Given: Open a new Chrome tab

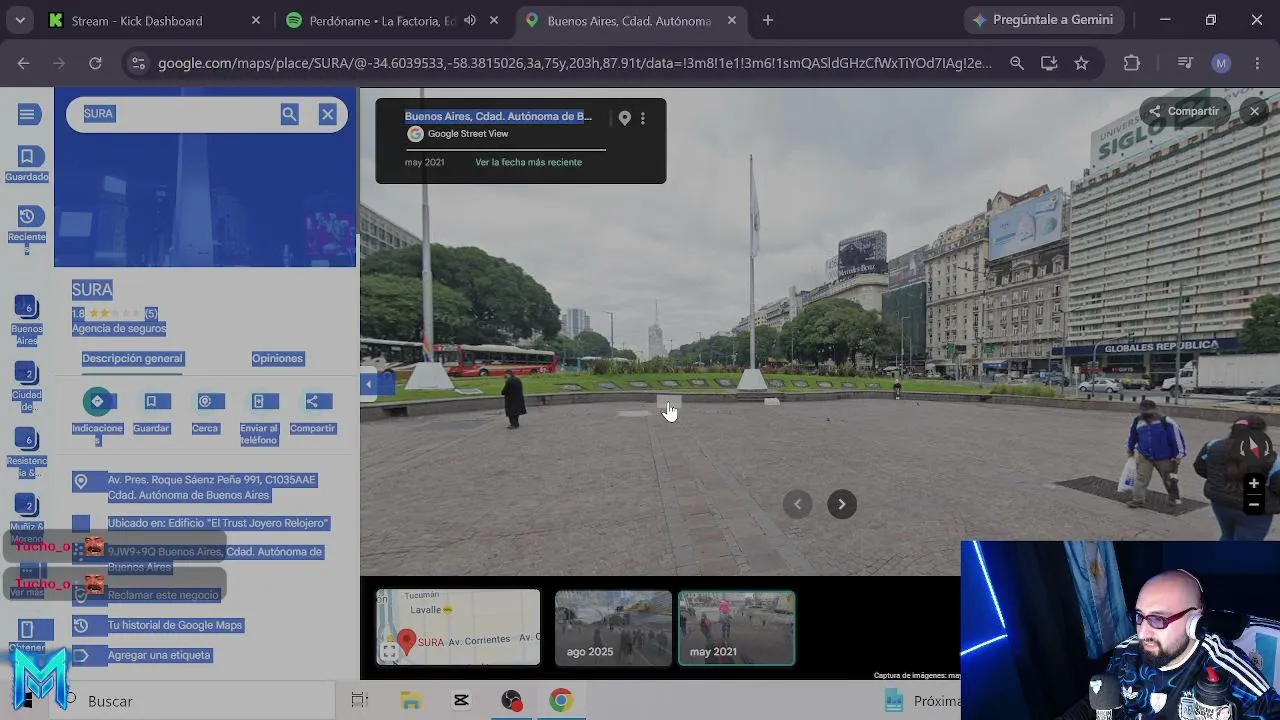Looking at the screenshot, I should [x=768, y=20].
